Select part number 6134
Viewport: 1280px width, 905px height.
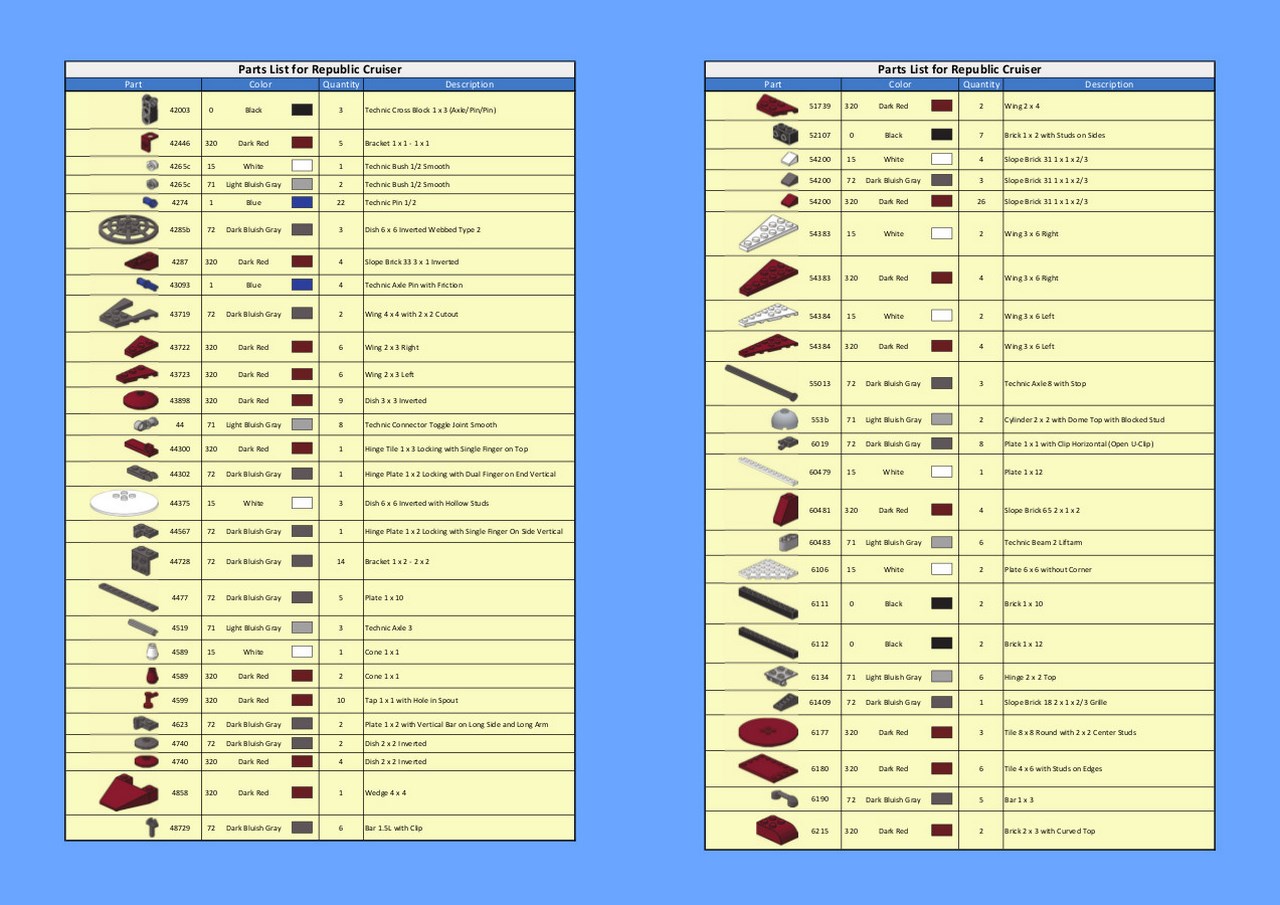[819, 677]
